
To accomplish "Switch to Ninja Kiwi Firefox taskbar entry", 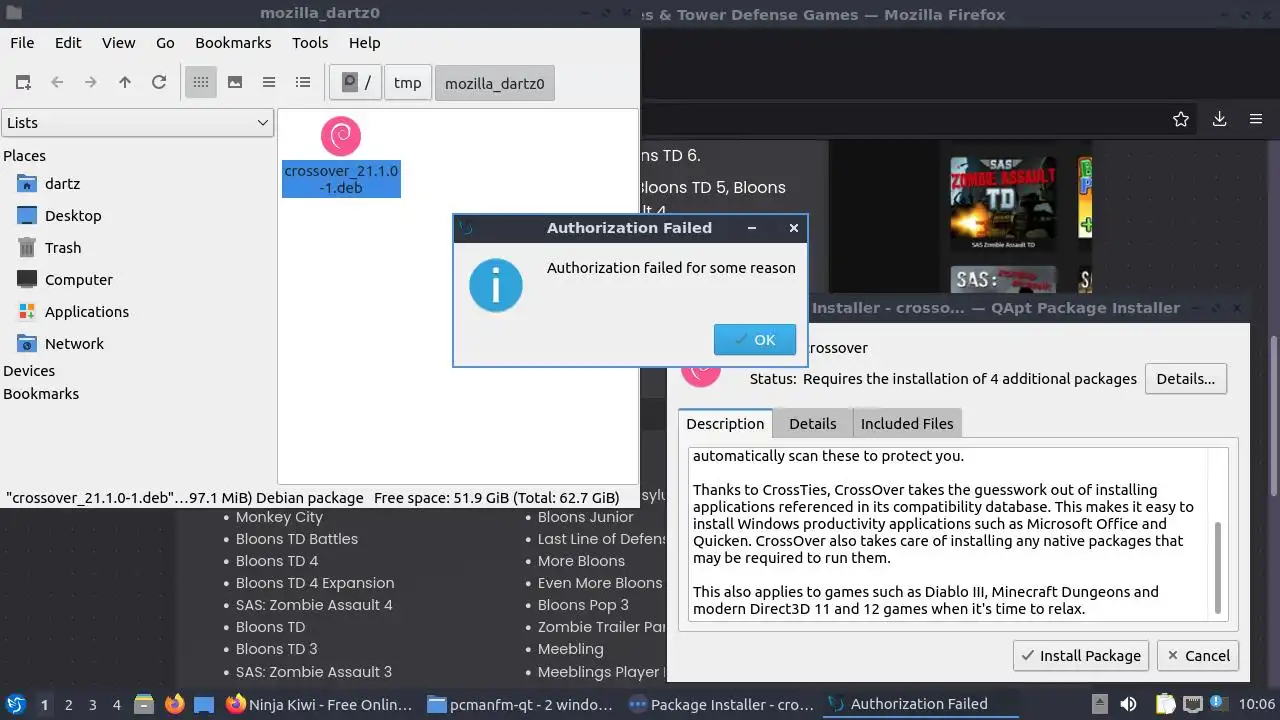I will pos(319,704).
